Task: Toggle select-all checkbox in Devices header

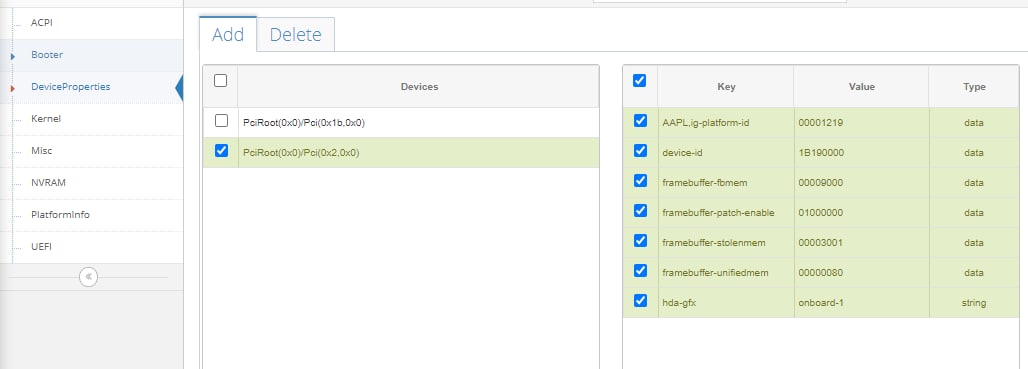Action: (x=221, y=81)
